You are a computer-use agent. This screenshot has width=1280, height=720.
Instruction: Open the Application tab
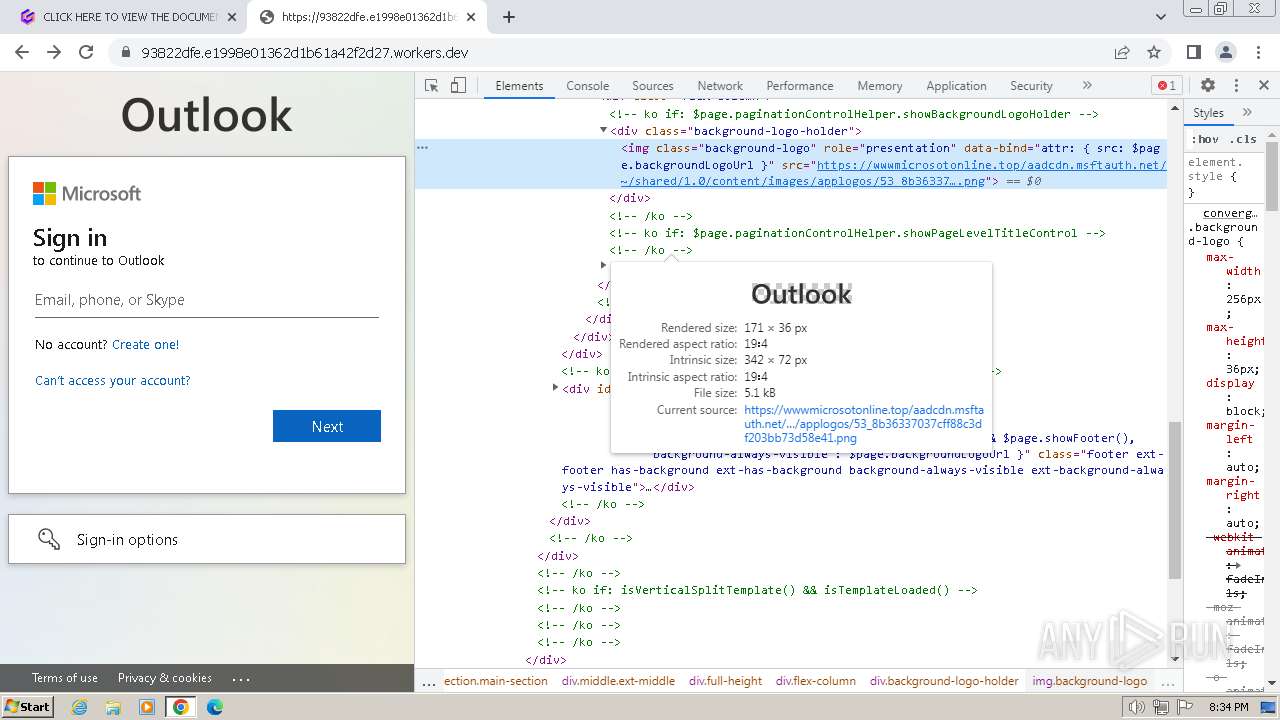(x=956, y=86)
